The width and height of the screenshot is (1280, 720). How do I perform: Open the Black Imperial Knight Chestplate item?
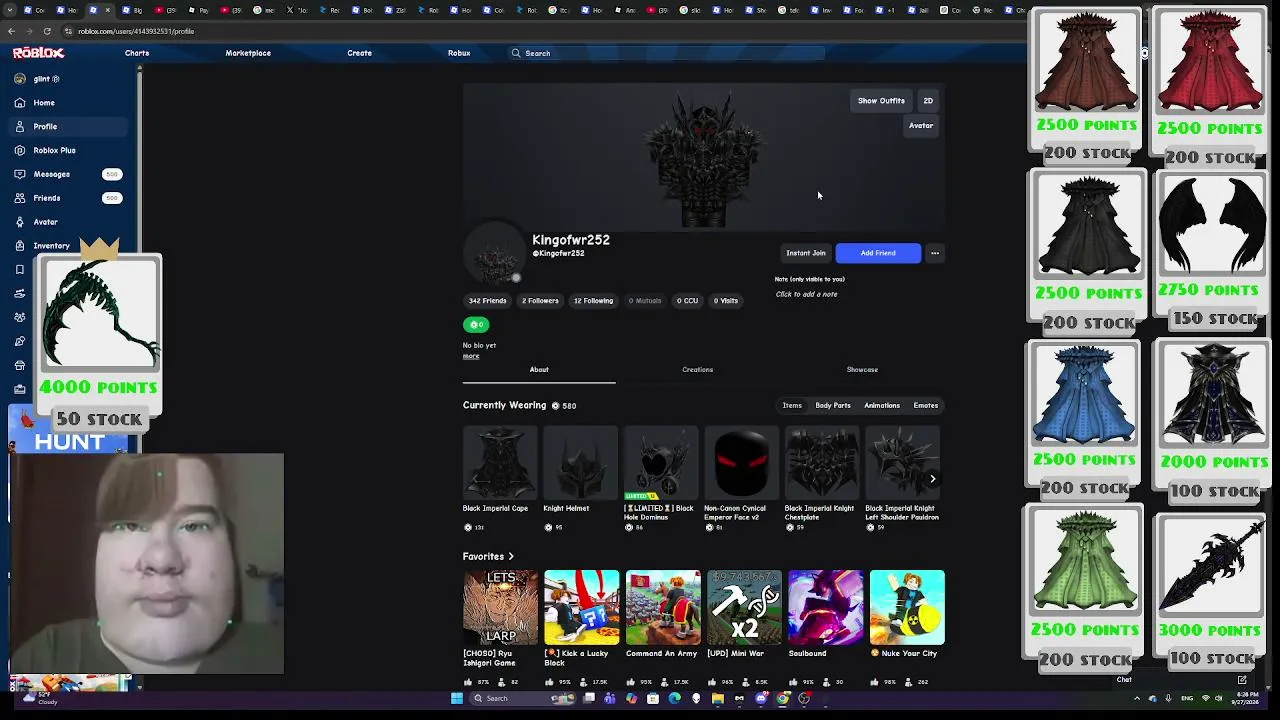[x=822, y=478]
